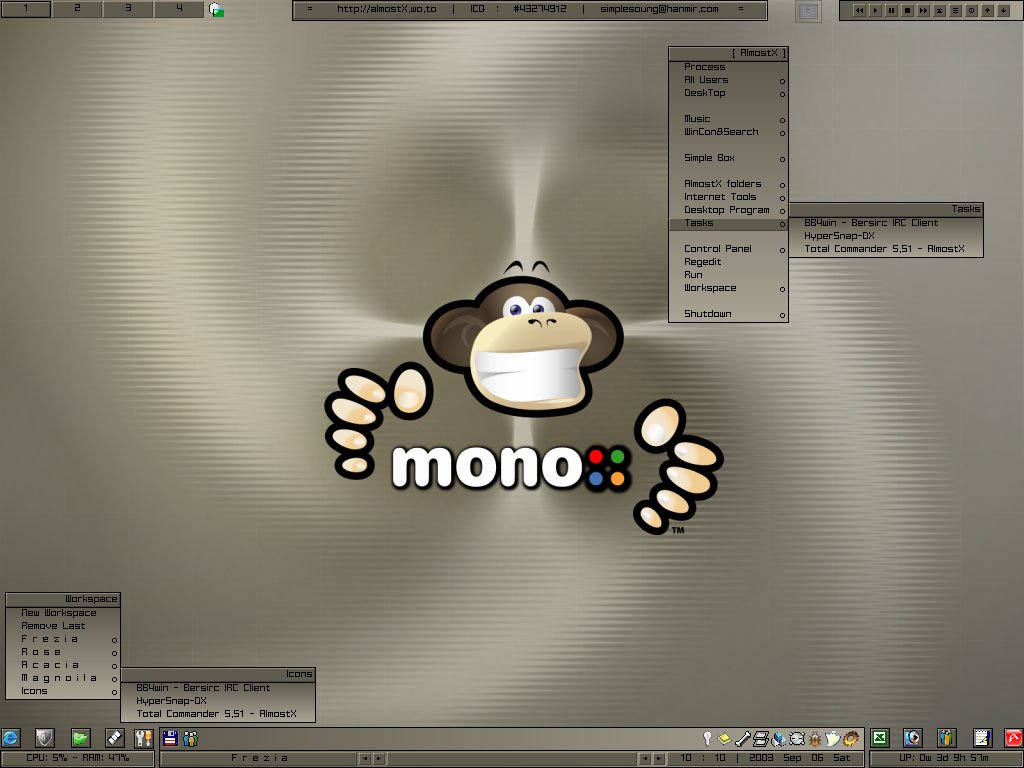Screen dimensions: 1024x768
Task: Pause the media player
Action: 891,10
